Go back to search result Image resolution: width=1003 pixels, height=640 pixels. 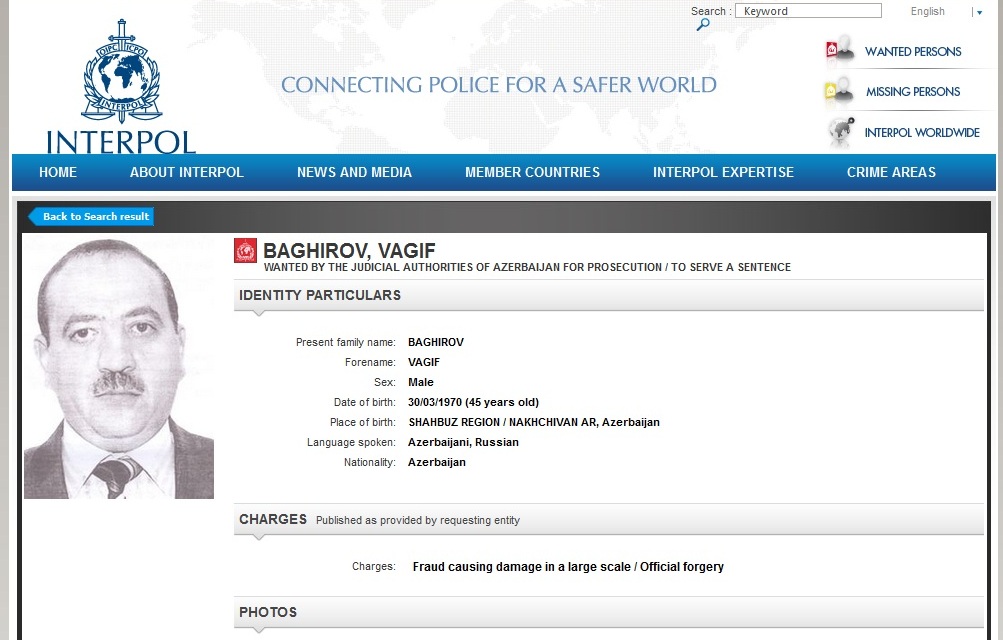91,217
